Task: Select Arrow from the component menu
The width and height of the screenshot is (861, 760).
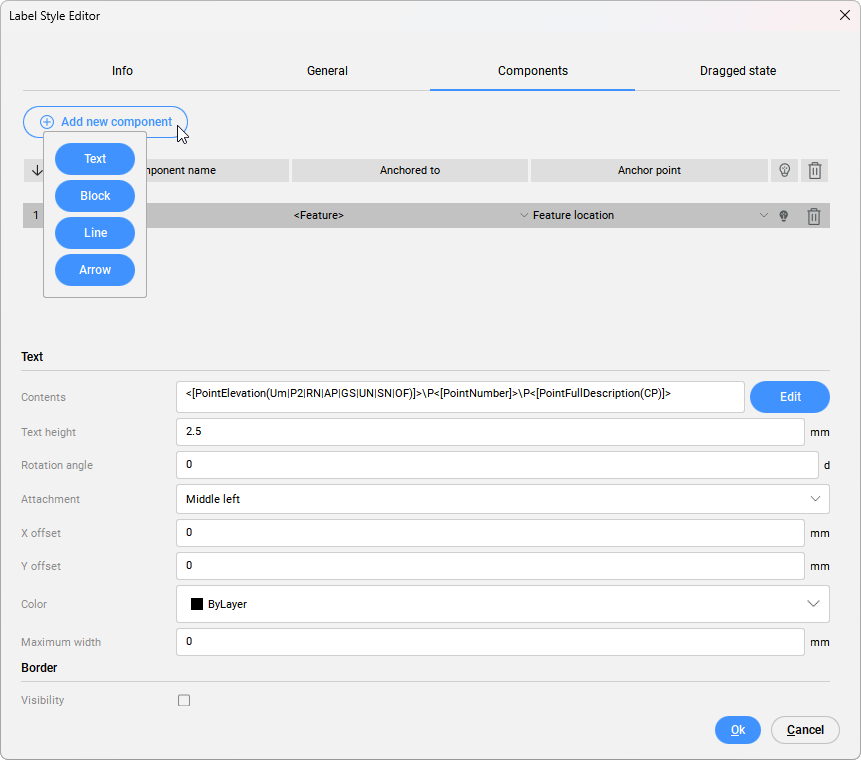Action: pos(95,270)
